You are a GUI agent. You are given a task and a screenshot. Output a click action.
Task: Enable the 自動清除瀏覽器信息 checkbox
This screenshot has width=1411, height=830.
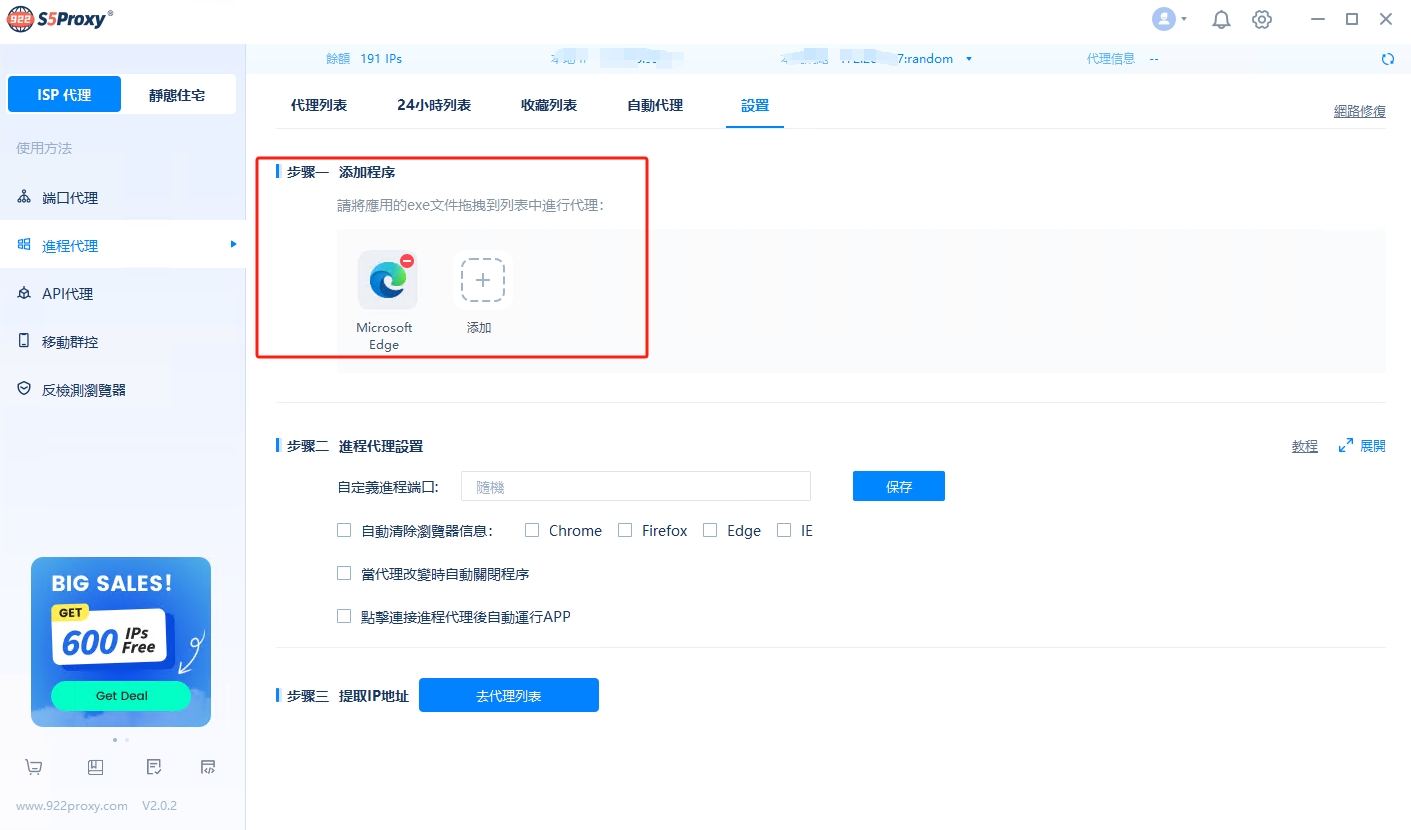pyautogui.click(x=344, y=531)
